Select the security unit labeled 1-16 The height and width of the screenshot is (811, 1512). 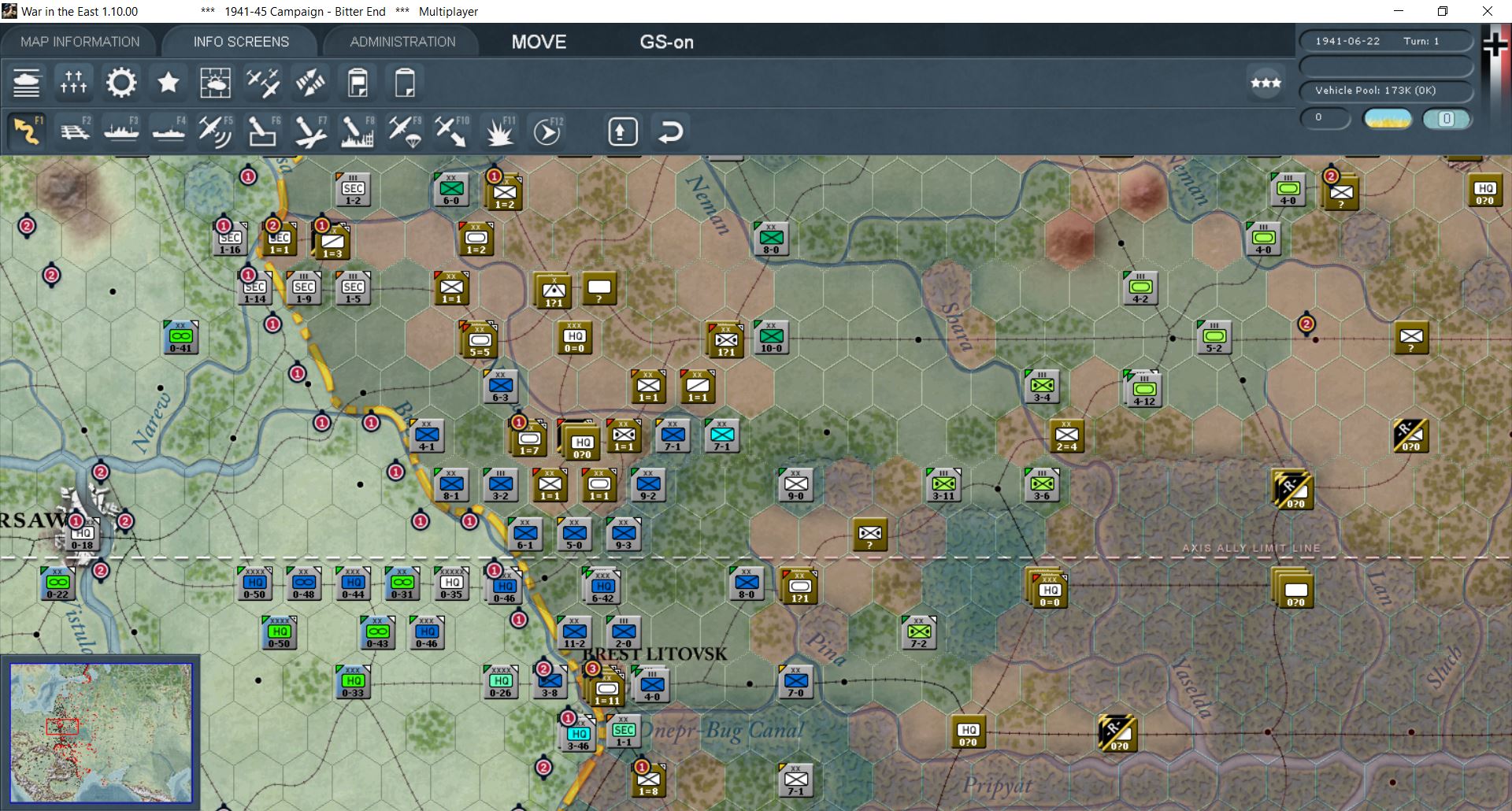tap(230, 239)
